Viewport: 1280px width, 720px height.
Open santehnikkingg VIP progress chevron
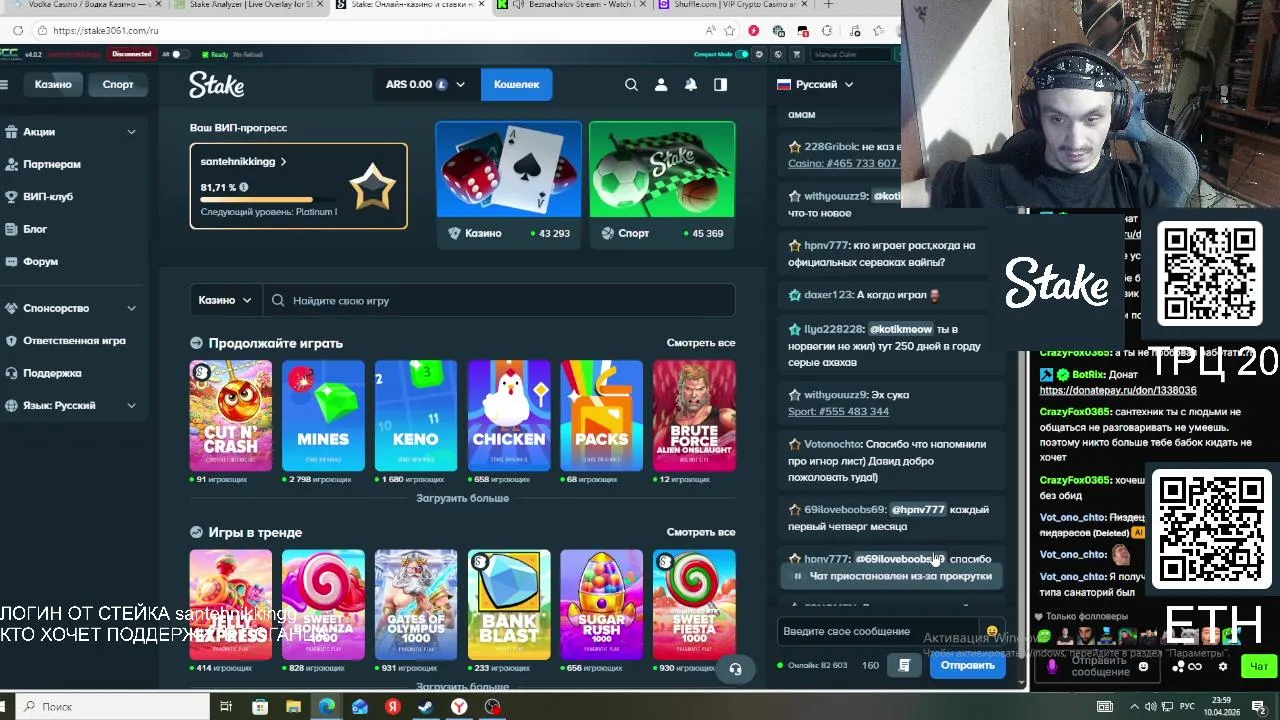[284, 162]
